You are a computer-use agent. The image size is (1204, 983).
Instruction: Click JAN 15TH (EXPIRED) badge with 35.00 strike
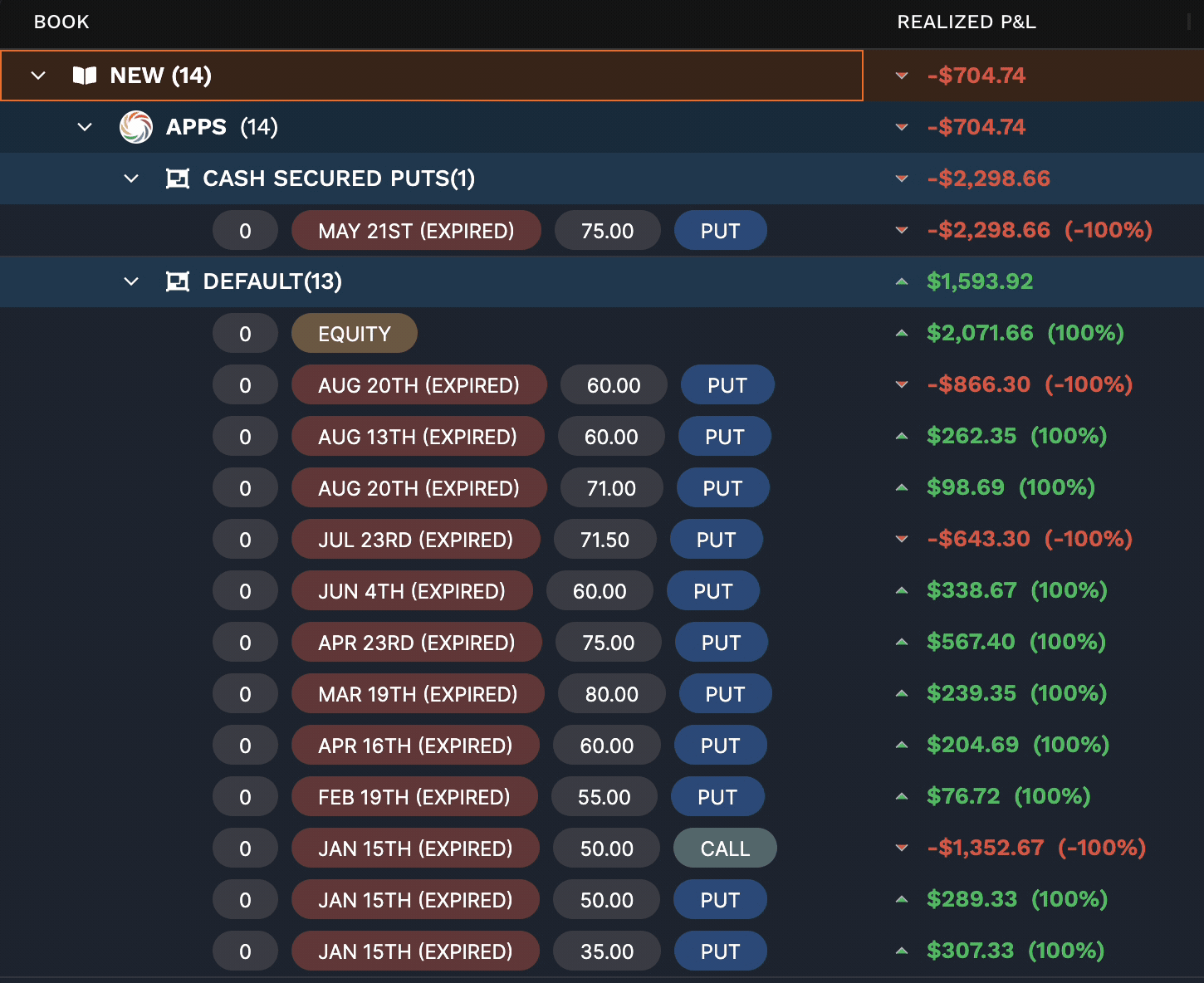[x=415, y=951]
